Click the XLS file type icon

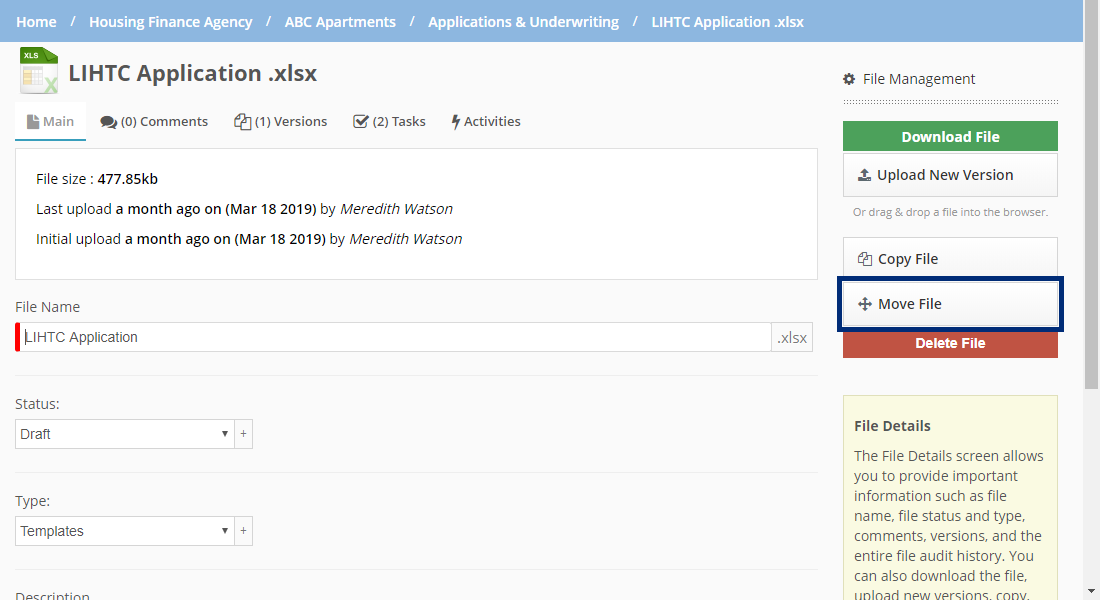click(x=39, y=71)
